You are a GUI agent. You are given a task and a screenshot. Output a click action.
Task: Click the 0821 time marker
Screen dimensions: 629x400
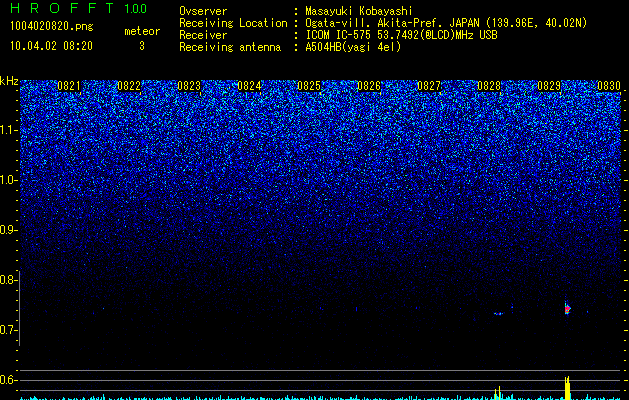click(69, 86)
